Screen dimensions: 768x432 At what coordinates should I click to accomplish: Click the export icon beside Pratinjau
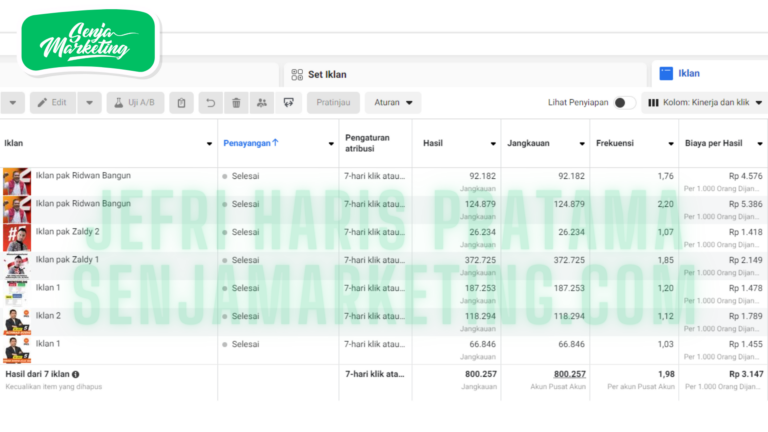tap(289, 103)
